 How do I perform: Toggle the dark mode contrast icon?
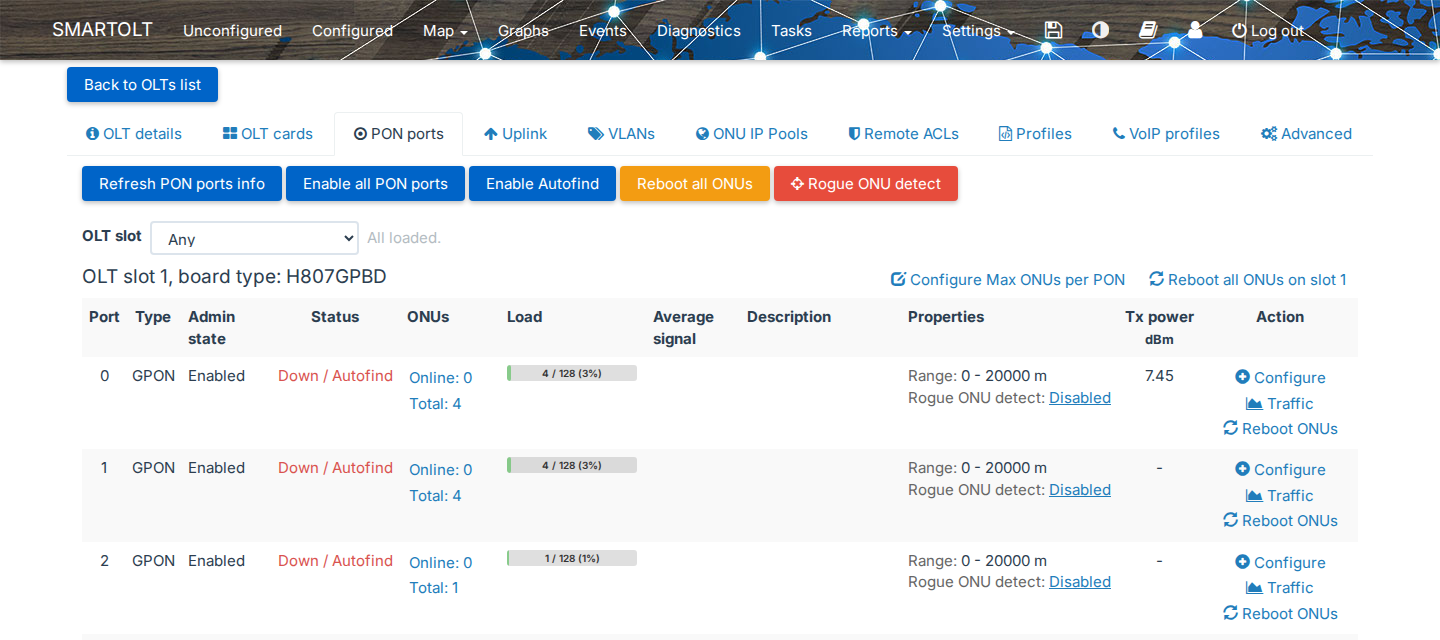(1100, 30)
